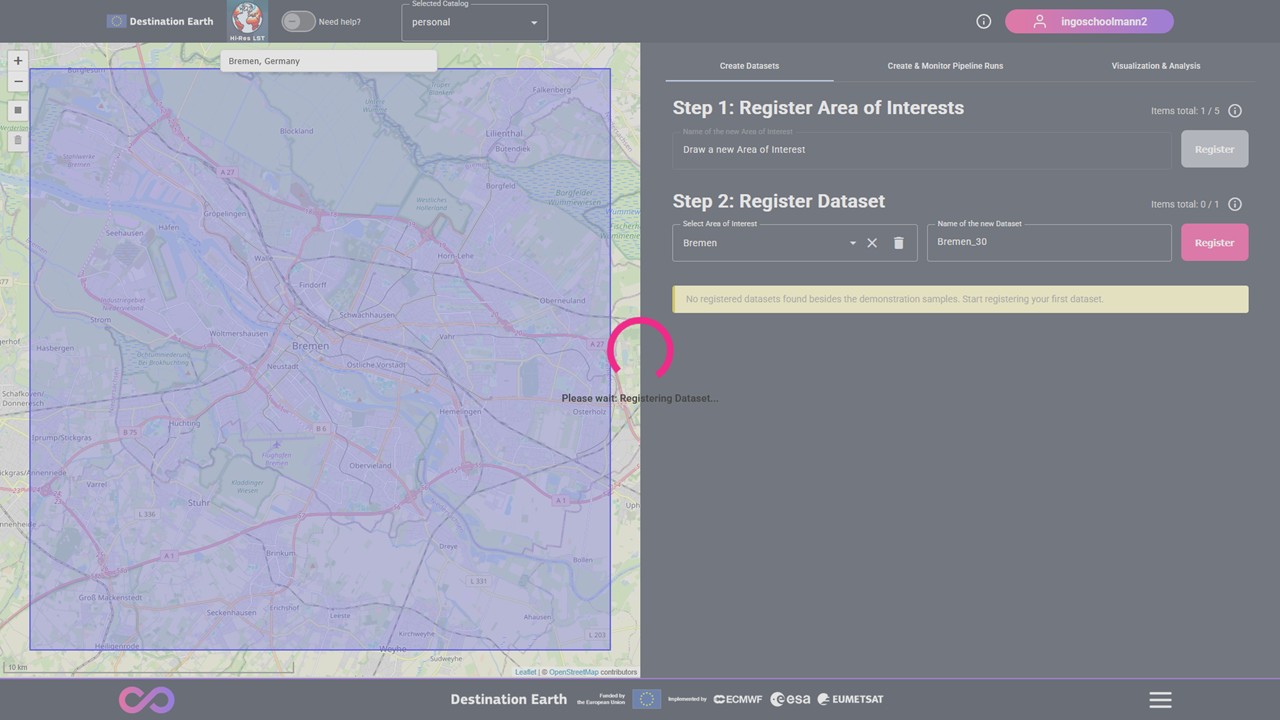Open the Visualization & Analysis tab
This screenshot has width=1280, height=720.
click(1155, 66)
